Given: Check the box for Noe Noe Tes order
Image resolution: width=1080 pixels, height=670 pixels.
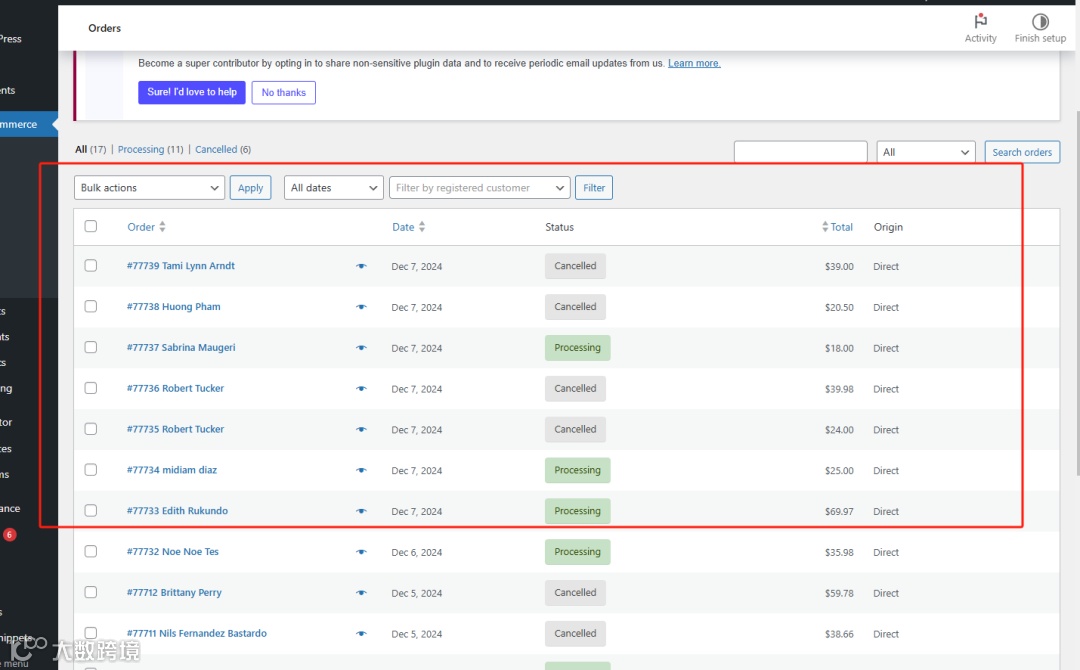Looking at the screenshot, I should (91, 551).
